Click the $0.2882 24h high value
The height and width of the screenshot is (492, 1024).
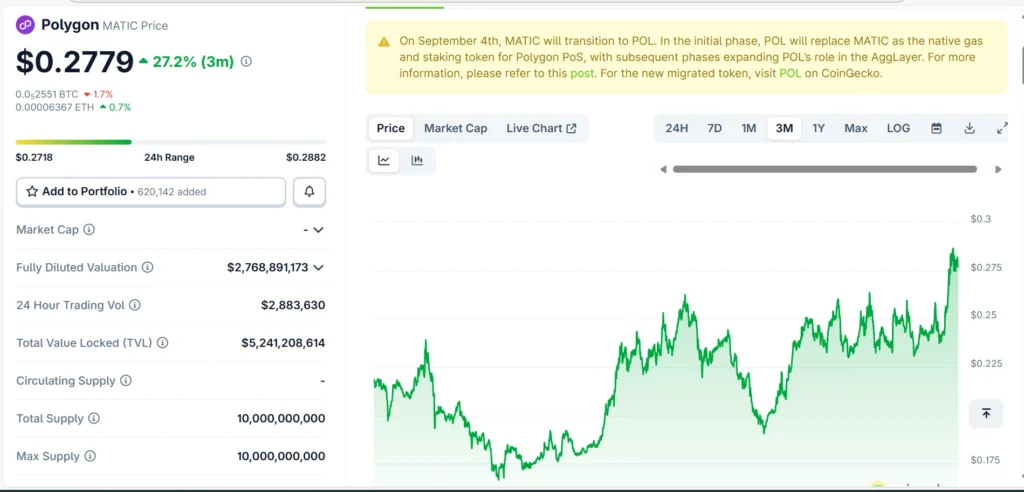(306, 157)
